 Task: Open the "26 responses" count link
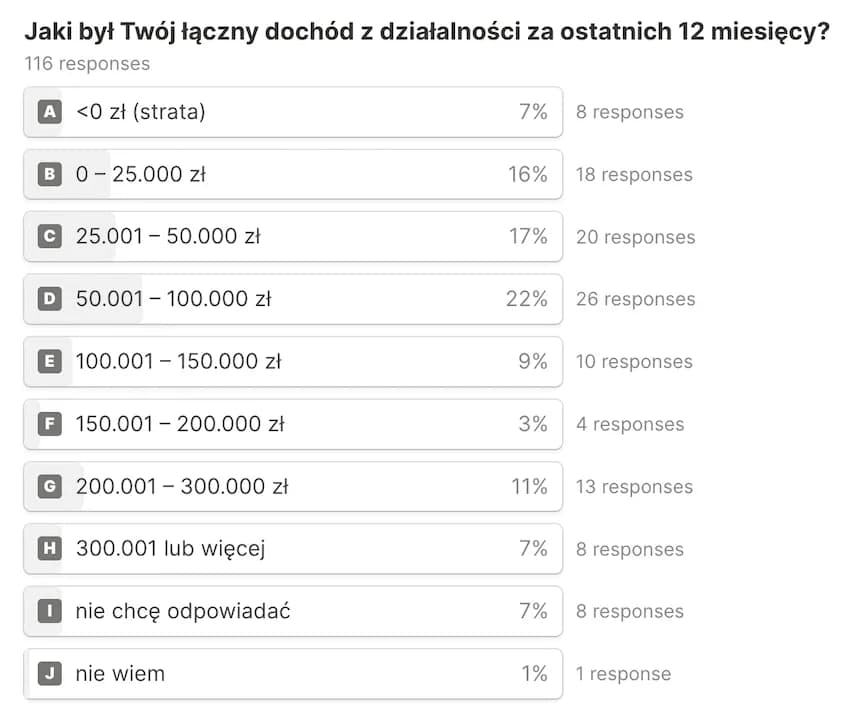635,299
